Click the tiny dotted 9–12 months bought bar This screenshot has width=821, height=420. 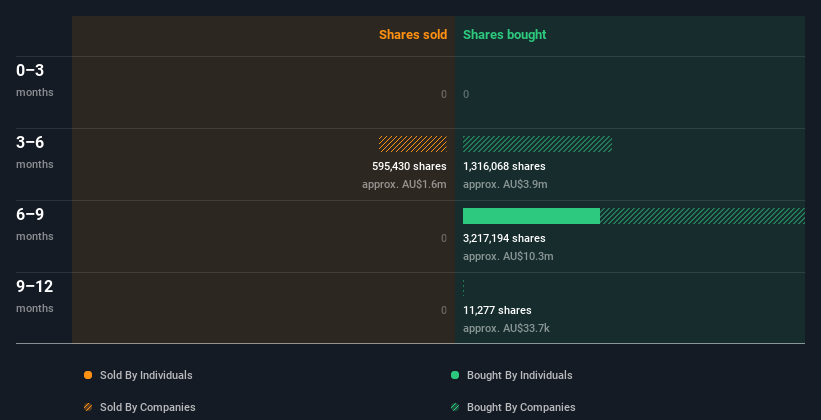click(464, 288)
